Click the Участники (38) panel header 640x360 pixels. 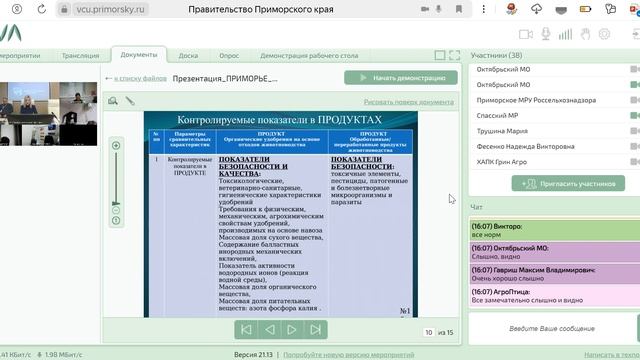[496, 55]
